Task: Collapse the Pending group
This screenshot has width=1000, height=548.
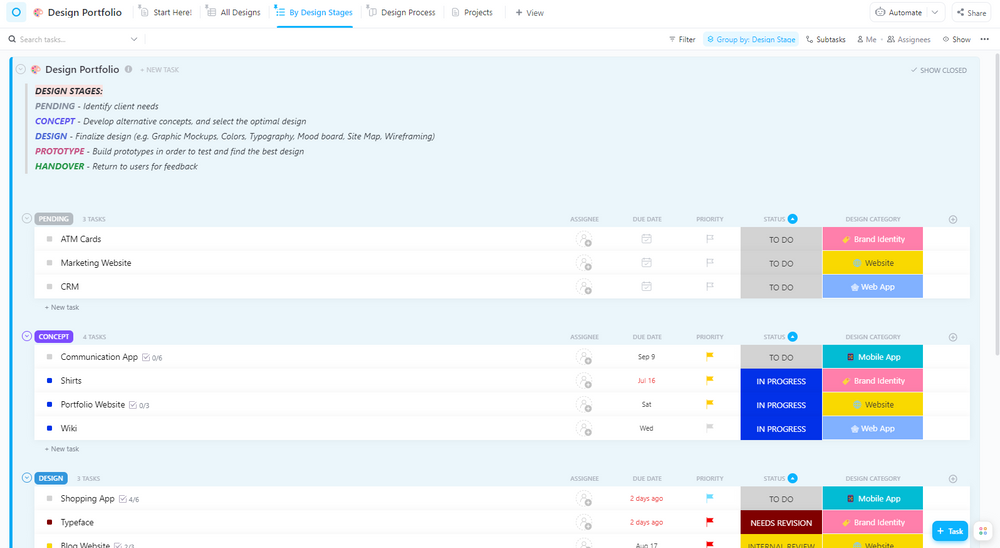Action: 27,219
